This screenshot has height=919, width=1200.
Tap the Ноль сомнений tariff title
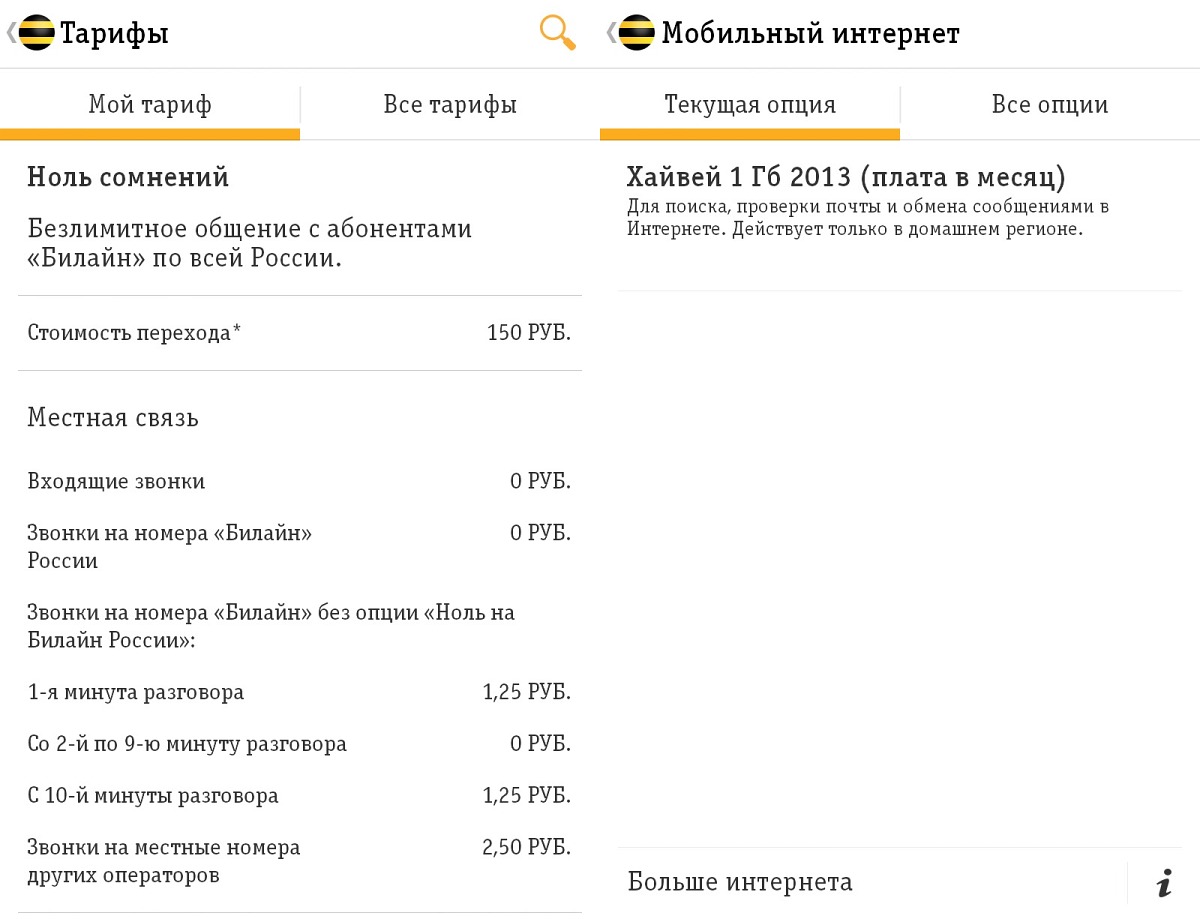128,177
